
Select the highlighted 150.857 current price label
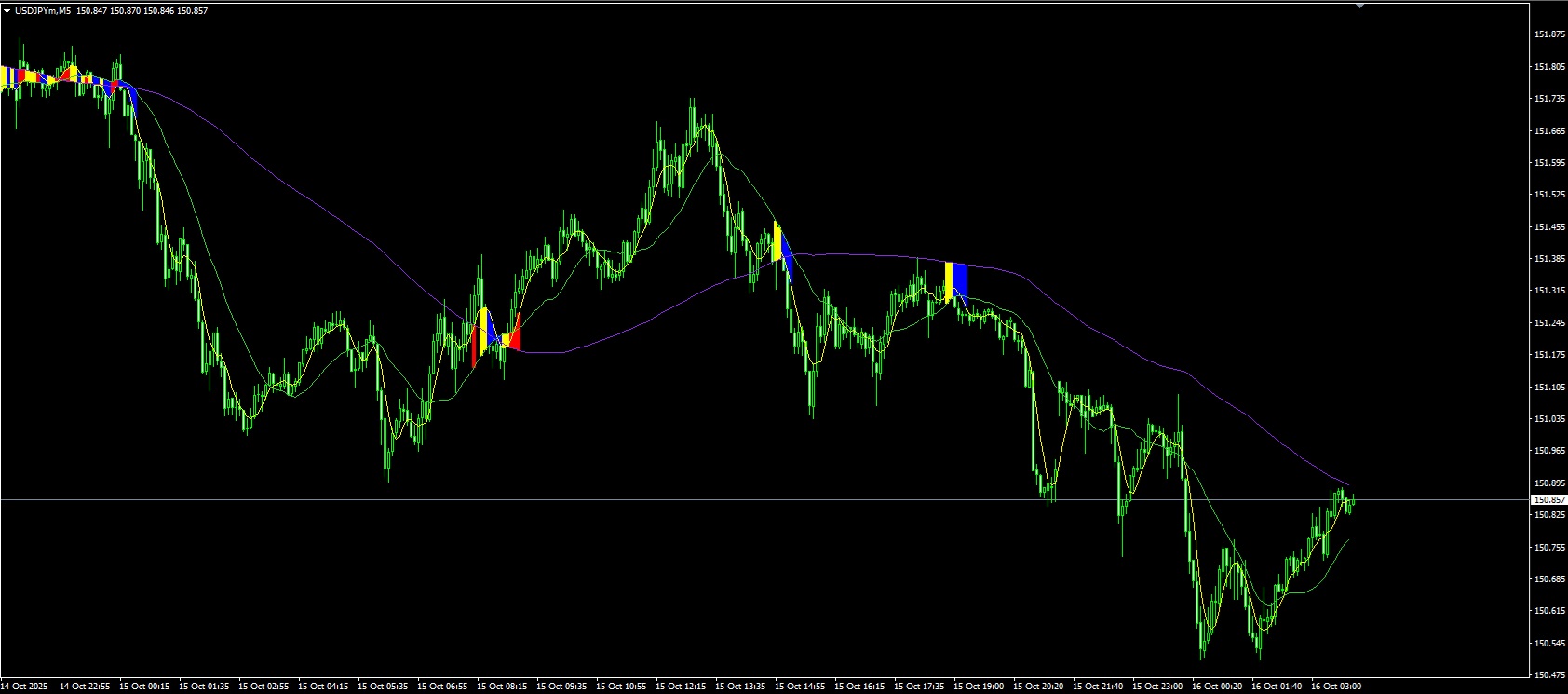click(x=1547, y=500)
